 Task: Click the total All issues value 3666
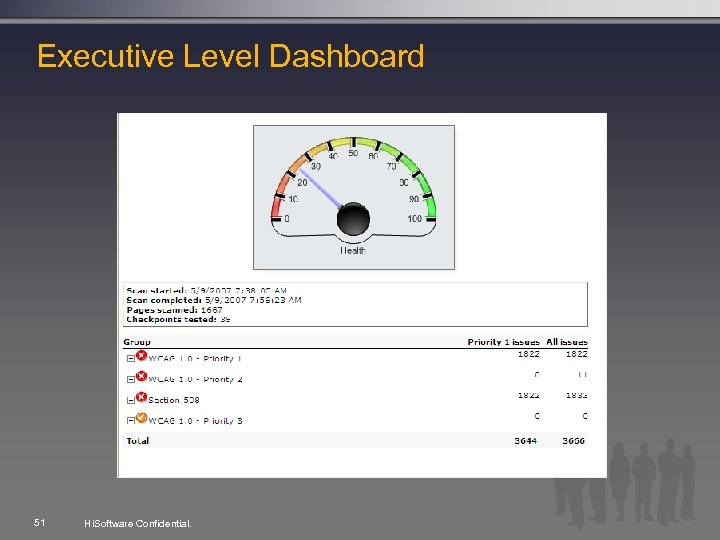[574, 441]
